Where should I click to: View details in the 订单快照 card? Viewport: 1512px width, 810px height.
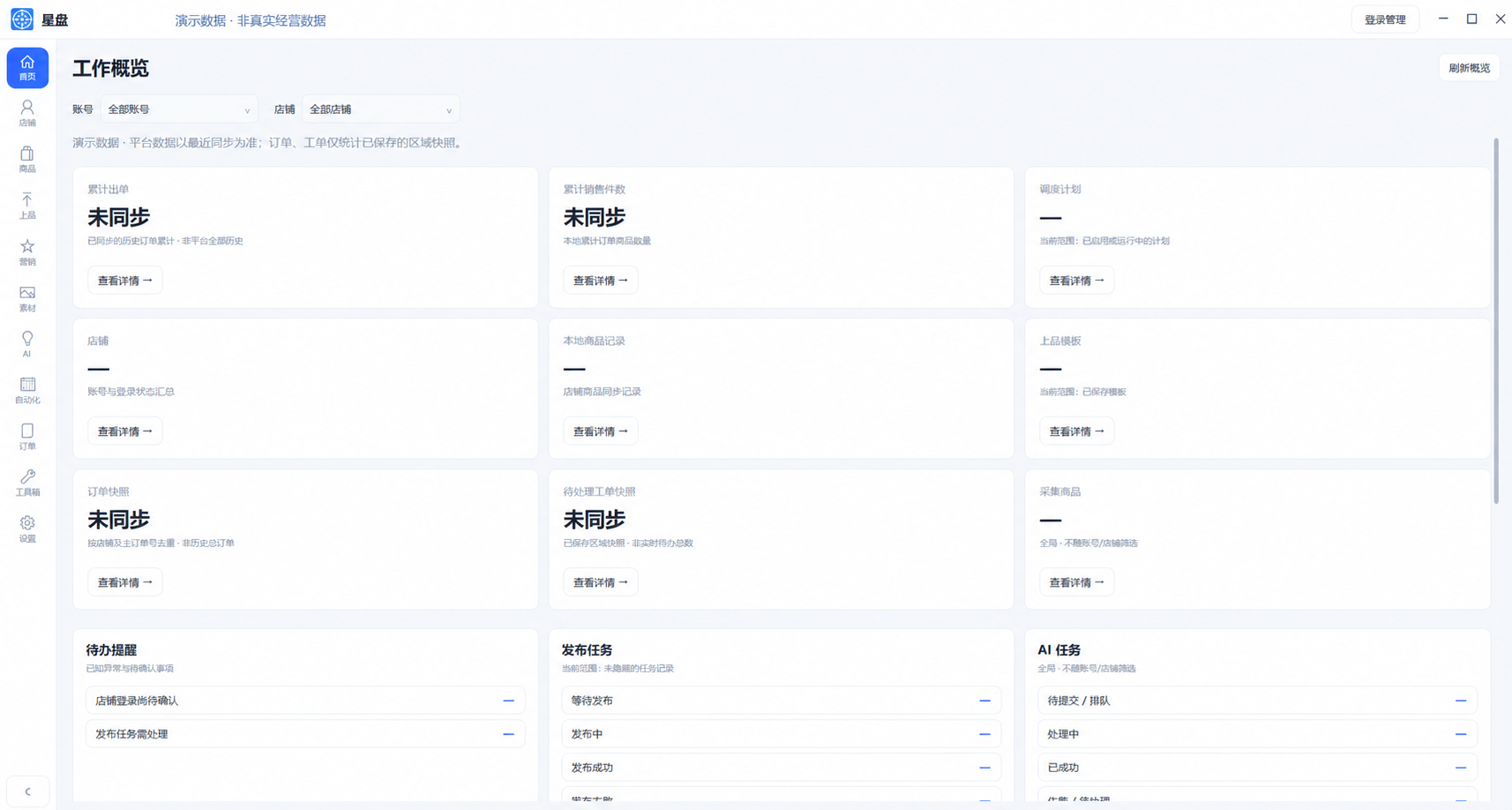click(x=124, y=582)
